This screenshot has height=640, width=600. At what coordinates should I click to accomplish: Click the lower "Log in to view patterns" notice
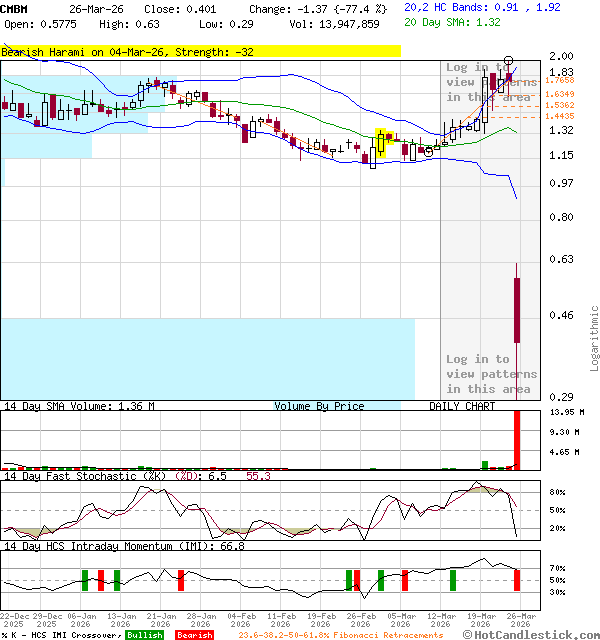point(491,374)
